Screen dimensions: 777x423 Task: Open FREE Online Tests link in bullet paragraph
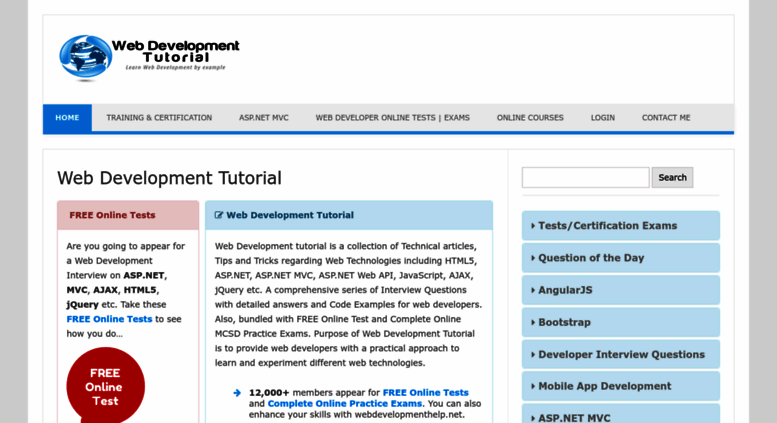425,393
